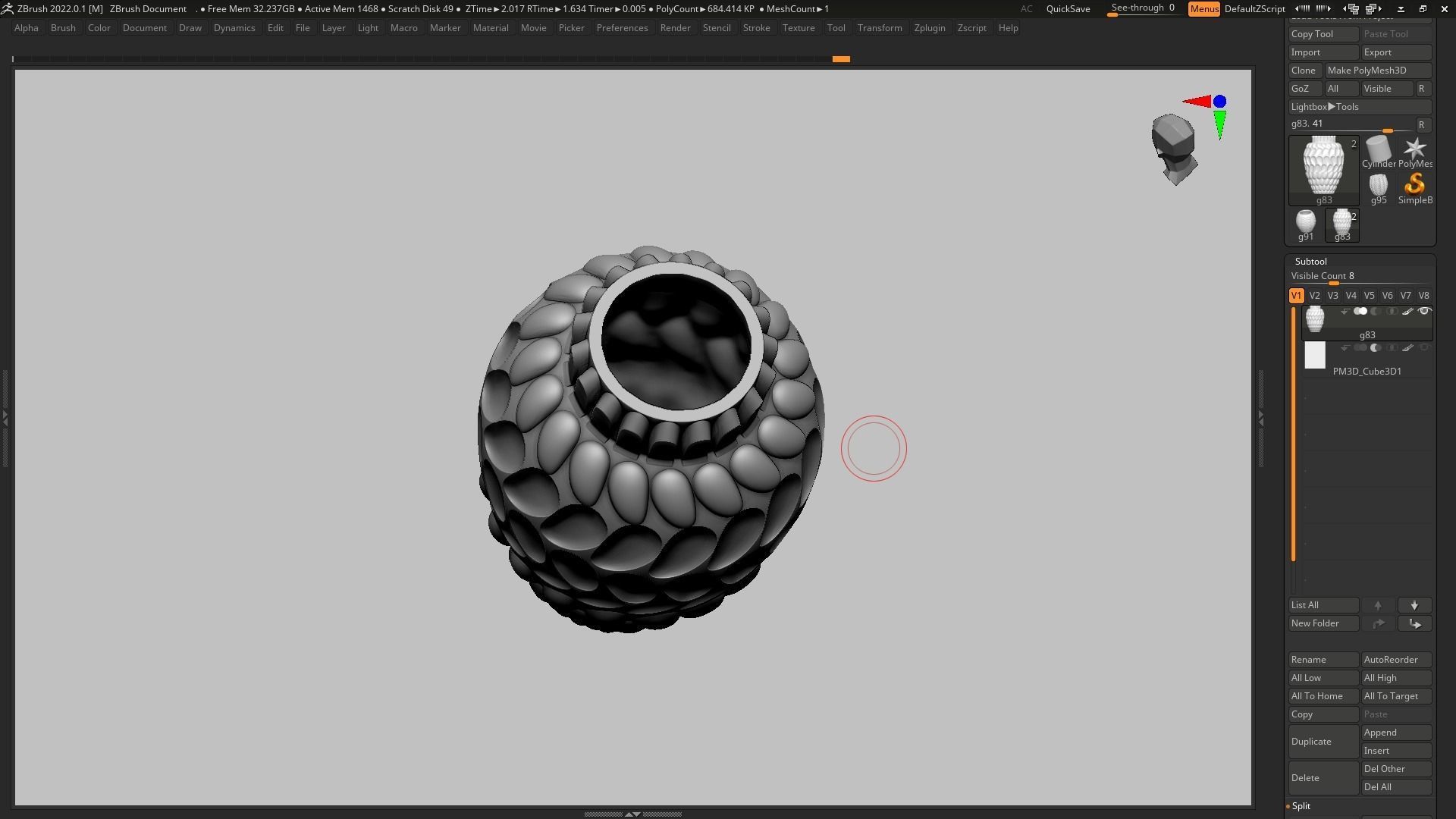Select the SimpleBrush tool icon
This screenshot has width=1456, height=819.
1414,186
